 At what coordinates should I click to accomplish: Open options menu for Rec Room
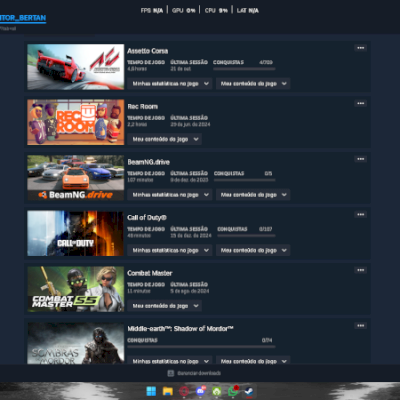click(x=360, y=103)
